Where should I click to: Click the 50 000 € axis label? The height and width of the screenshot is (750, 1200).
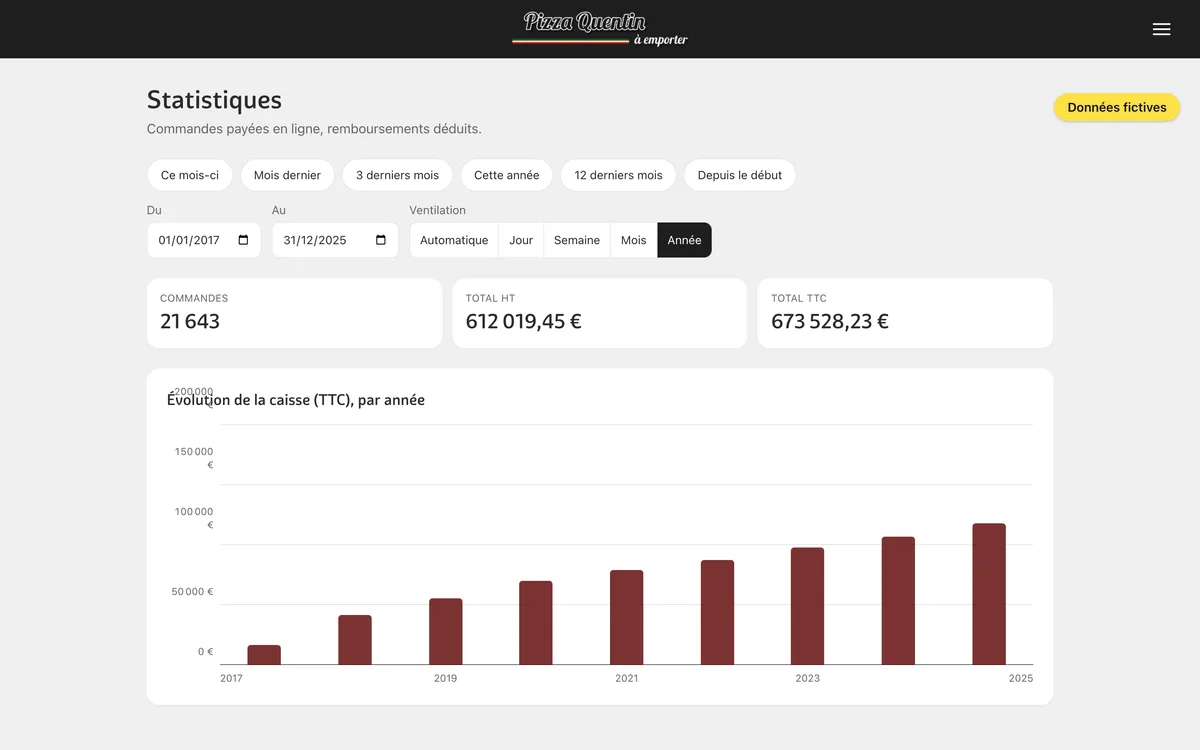click(192, 592)
